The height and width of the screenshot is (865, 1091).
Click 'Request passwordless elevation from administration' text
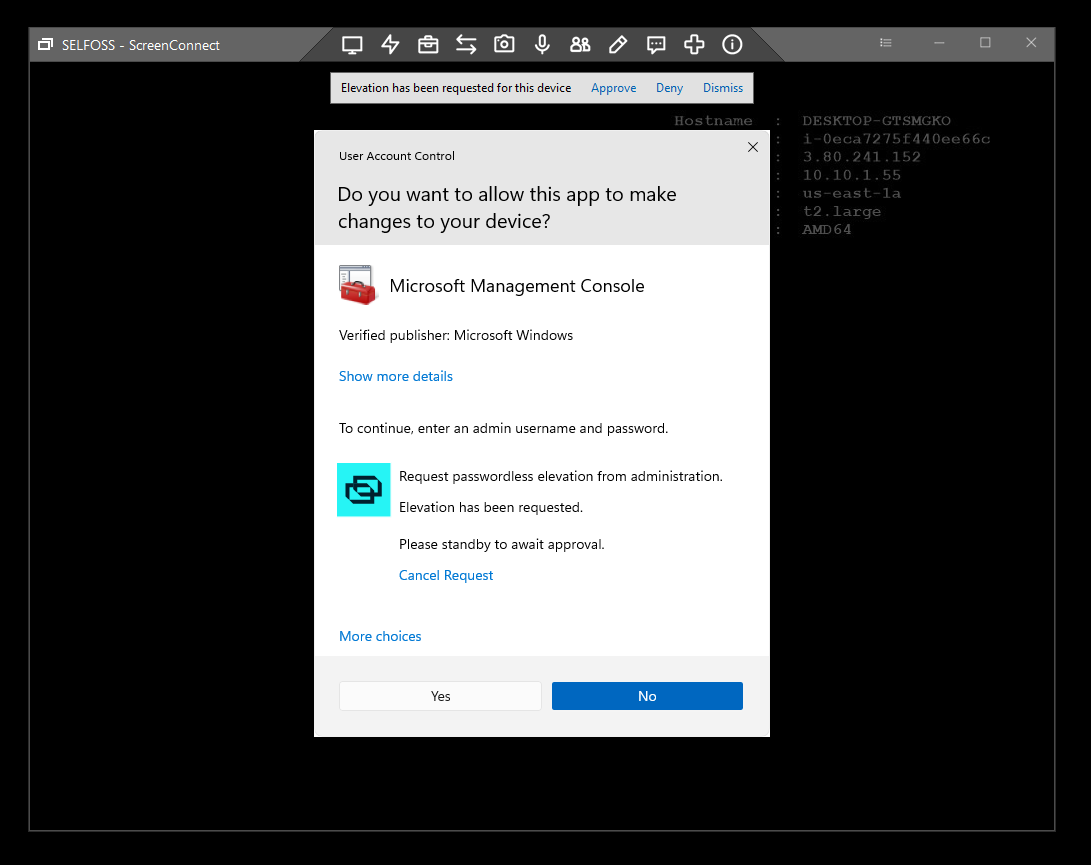pyautogui.click(x=561, y=477)
